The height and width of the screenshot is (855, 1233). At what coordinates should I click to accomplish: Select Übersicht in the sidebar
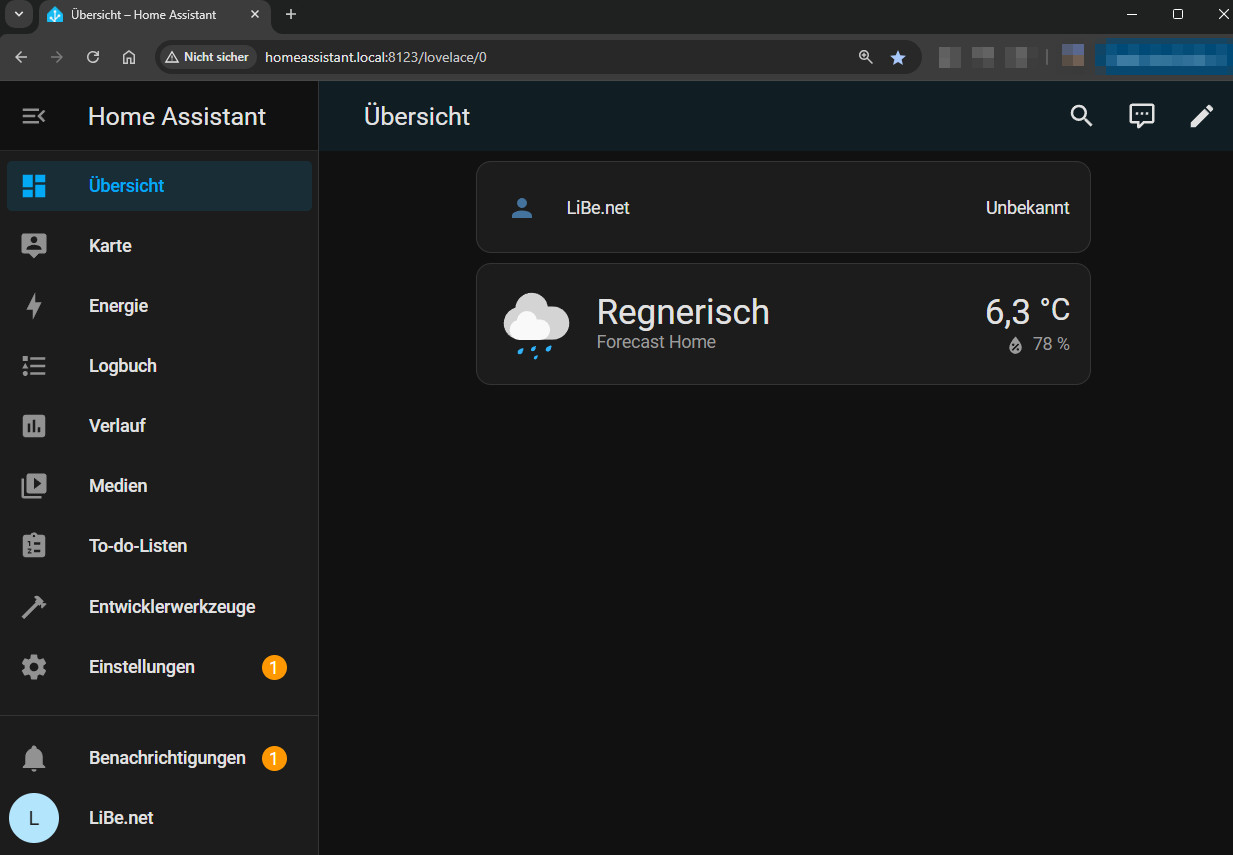[126, 186]
